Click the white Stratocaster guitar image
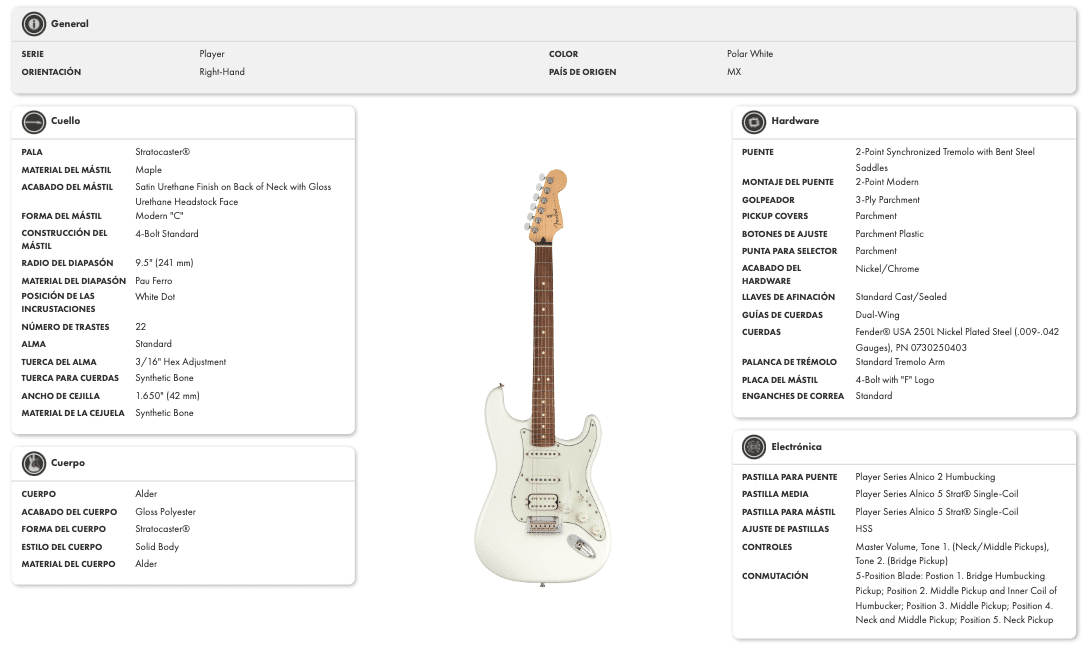 tap(542, 378)
